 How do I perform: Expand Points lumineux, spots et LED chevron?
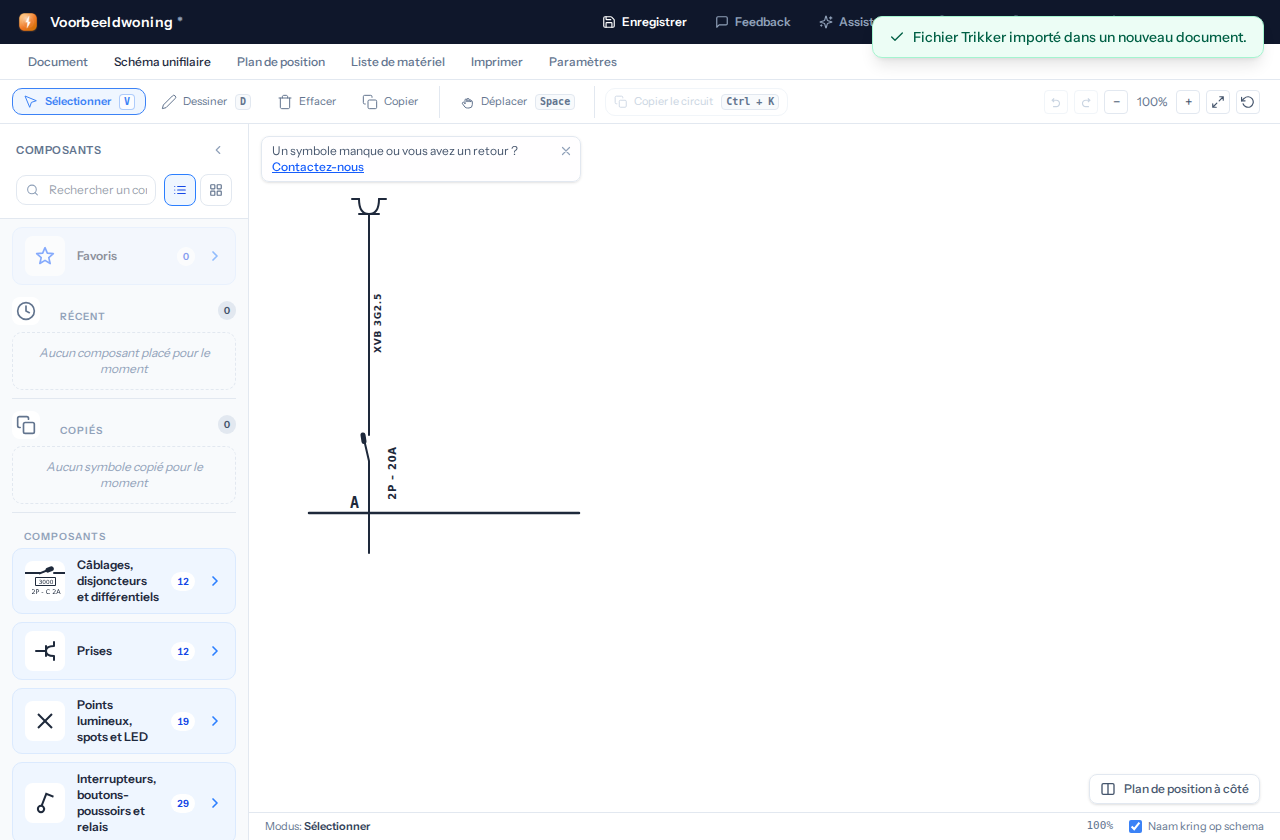[x=215, y=721]
